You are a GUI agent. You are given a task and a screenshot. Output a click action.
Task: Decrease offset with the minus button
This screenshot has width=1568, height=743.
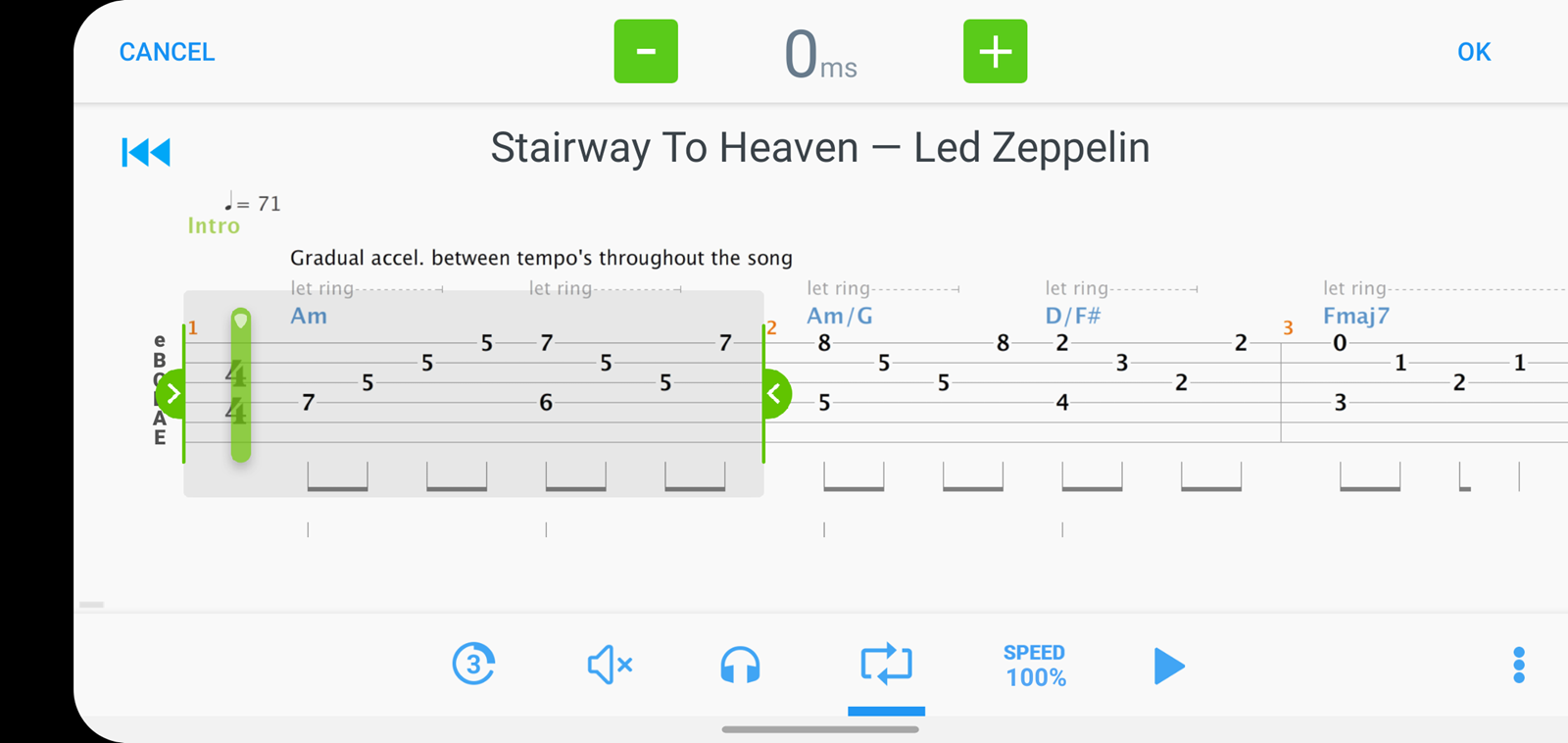click(x=646, y=51)
